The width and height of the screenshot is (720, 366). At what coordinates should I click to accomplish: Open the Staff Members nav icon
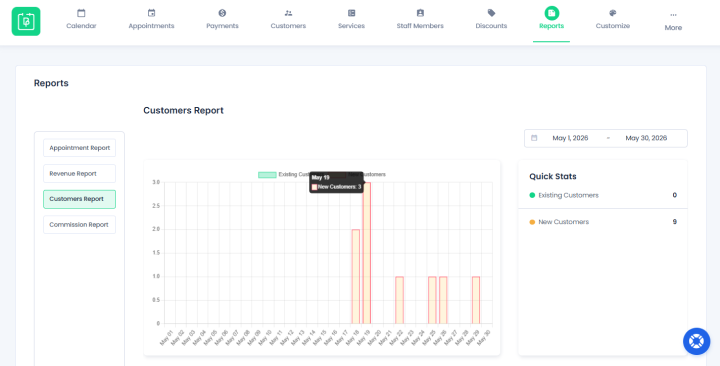click(x=420, y=13)
